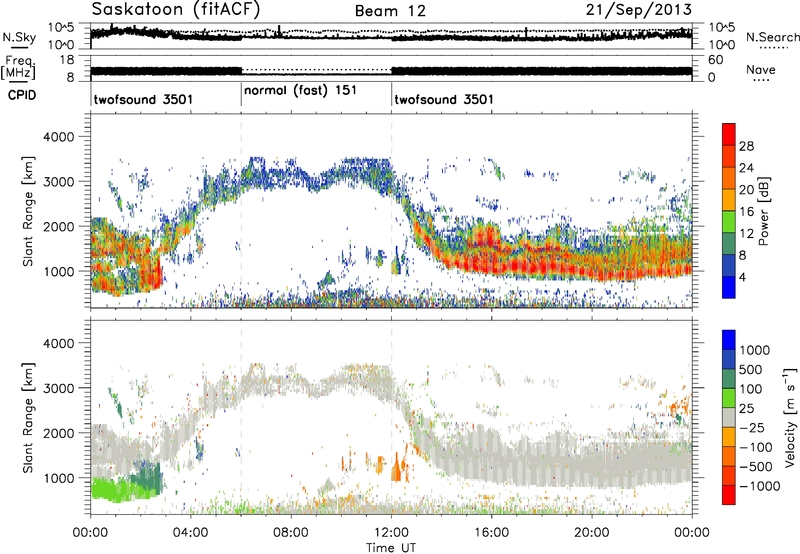Click the 'Time UT' axis title
800x554 pixels.
click(x=391, y=548)
